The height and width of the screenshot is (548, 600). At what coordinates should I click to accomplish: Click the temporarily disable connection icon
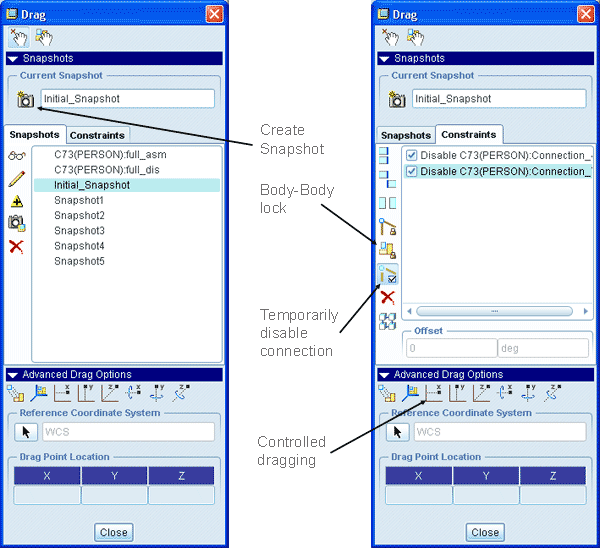(x=388, y=274)
